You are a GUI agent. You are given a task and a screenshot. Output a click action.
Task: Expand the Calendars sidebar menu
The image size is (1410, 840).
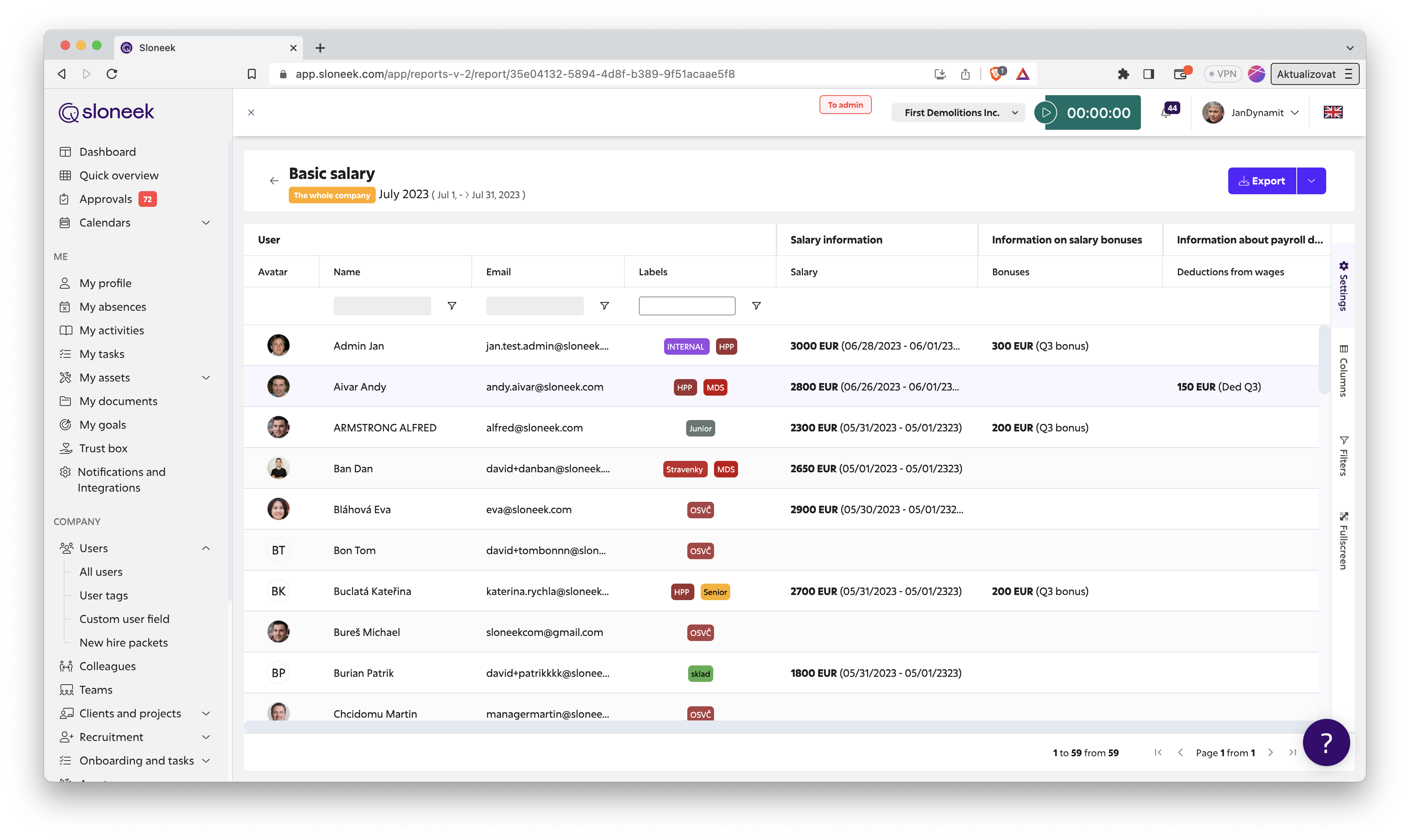point(206,223)
